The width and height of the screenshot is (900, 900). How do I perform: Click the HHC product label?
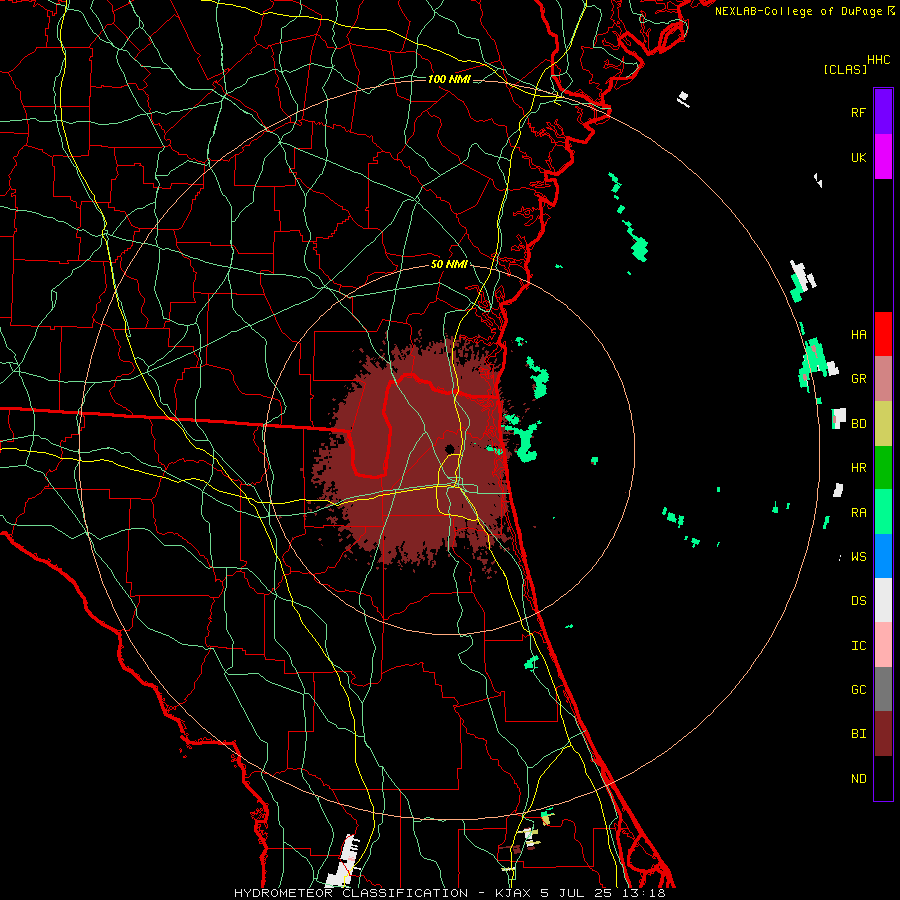[879, 60]
